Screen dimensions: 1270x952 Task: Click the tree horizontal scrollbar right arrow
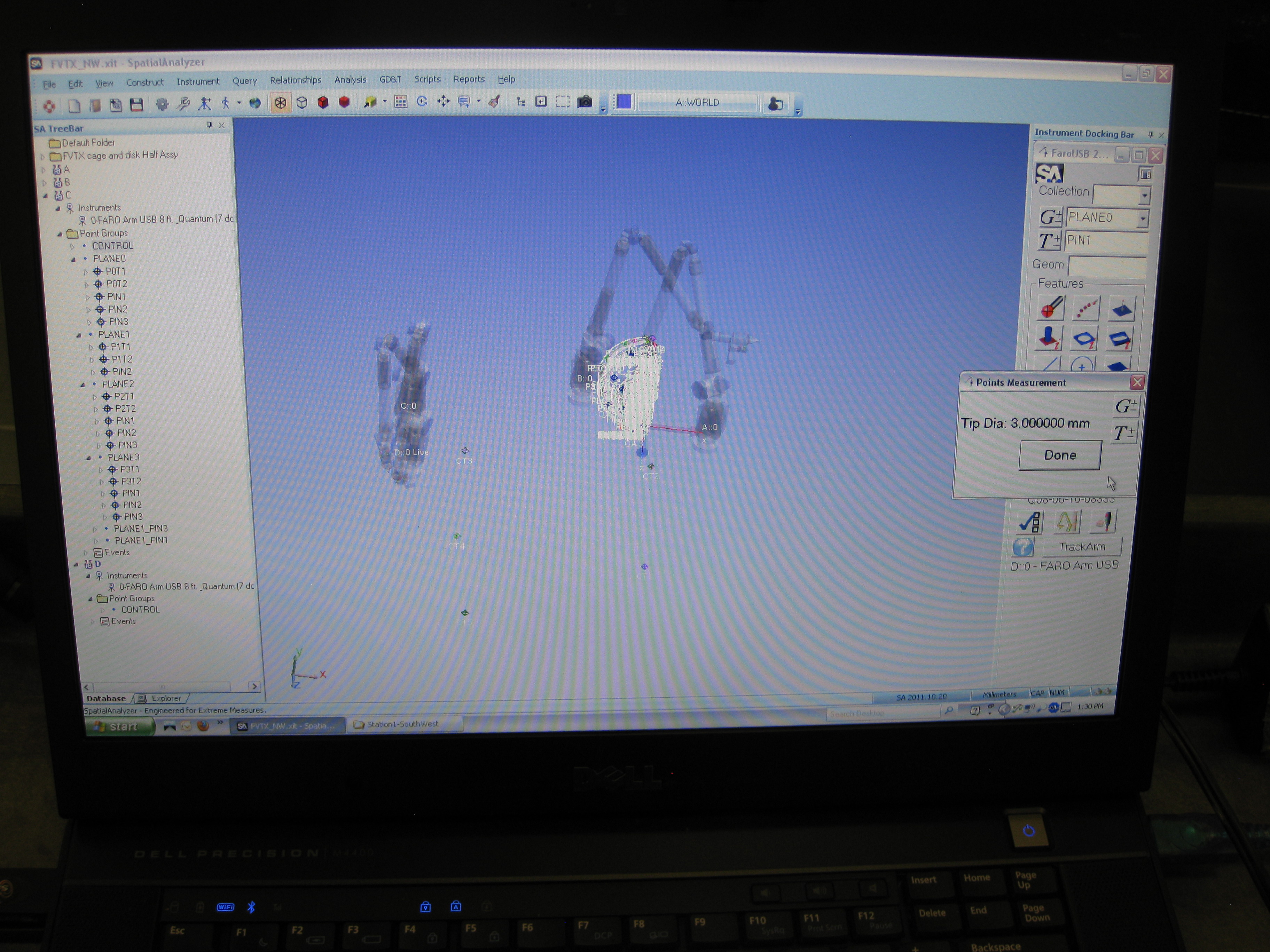pos(254,686)
